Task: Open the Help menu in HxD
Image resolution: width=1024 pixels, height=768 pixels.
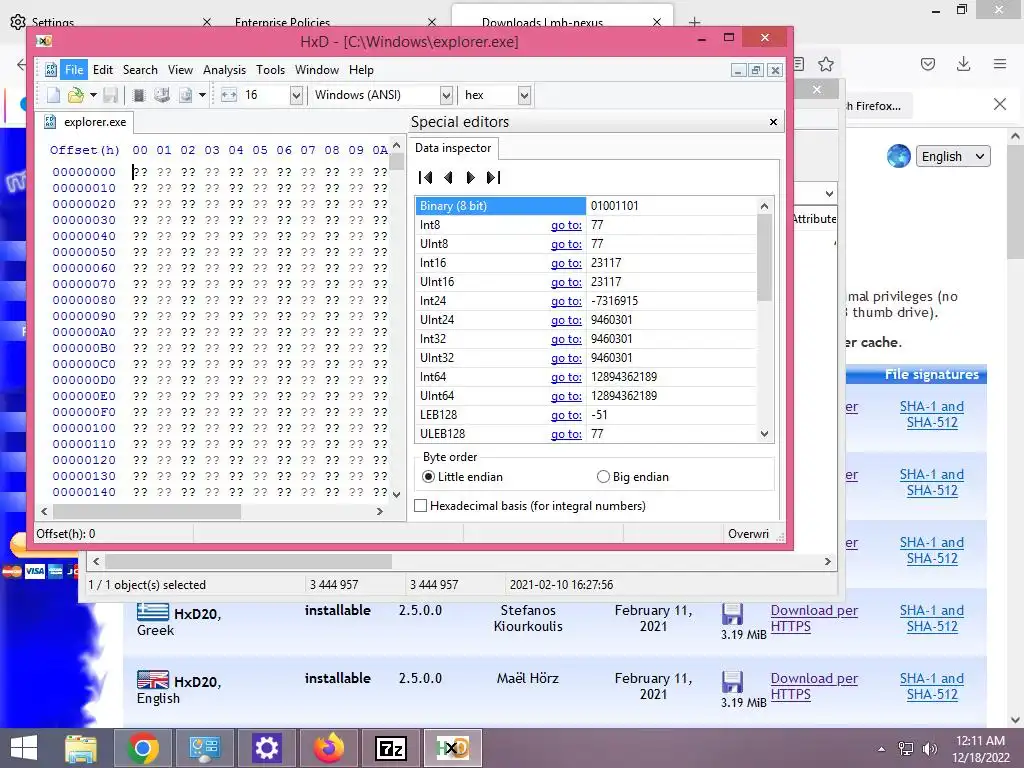Action: (x=361, y=70)
